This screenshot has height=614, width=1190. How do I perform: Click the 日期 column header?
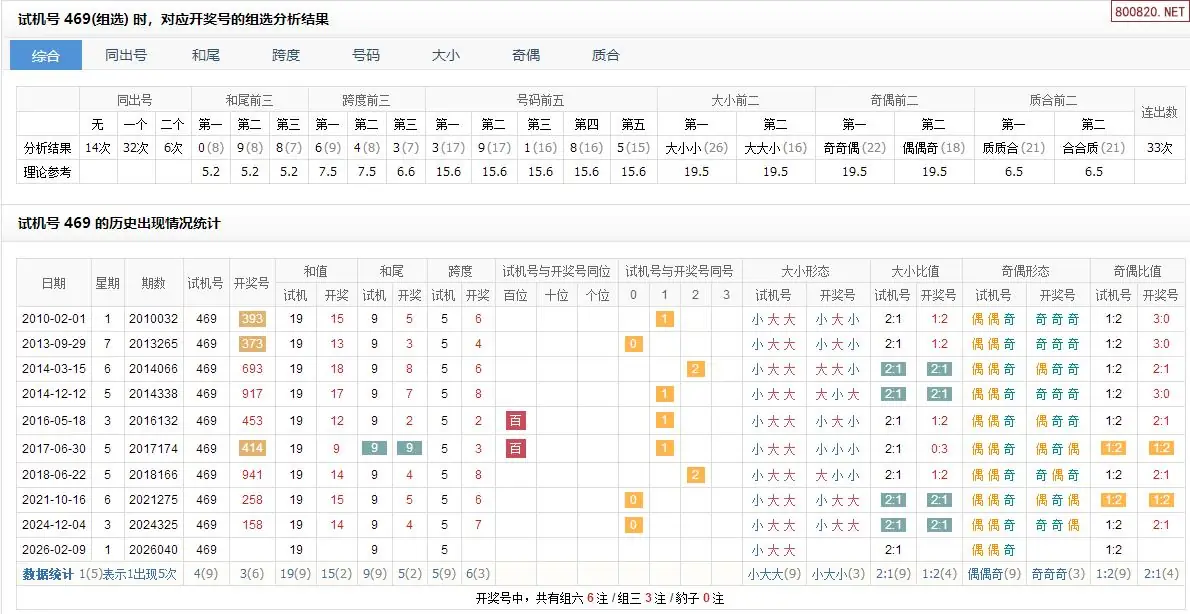[54, 283]
